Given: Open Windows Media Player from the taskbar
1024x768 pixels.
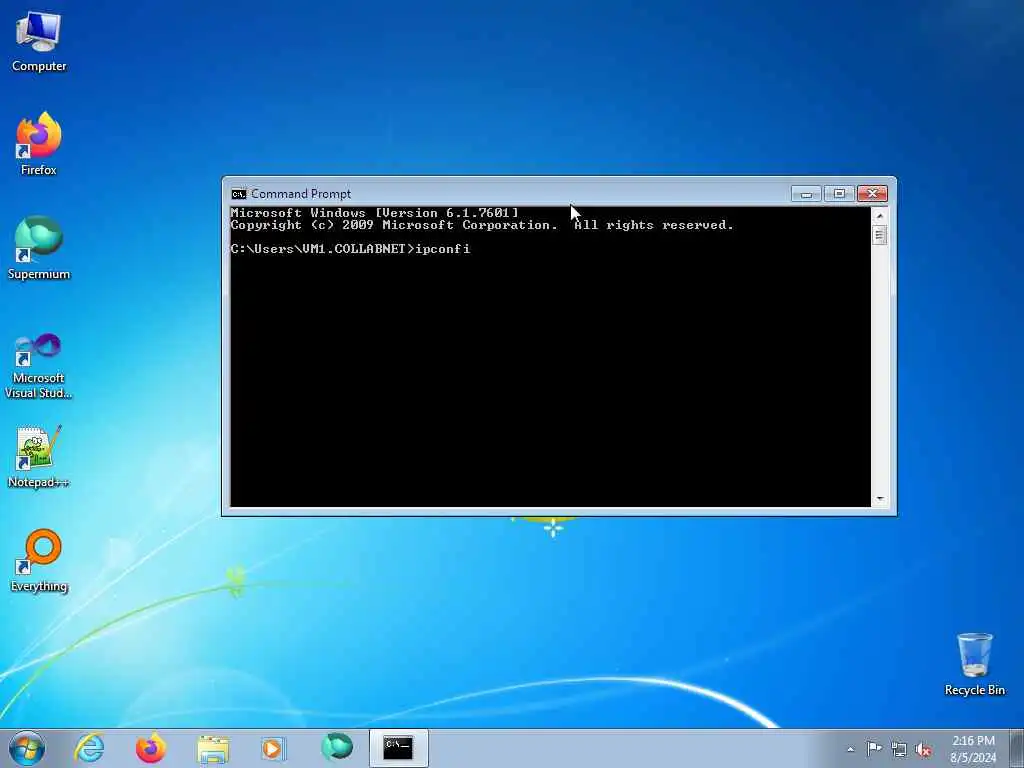Looking at the screenshot, I should coord(274,748).
